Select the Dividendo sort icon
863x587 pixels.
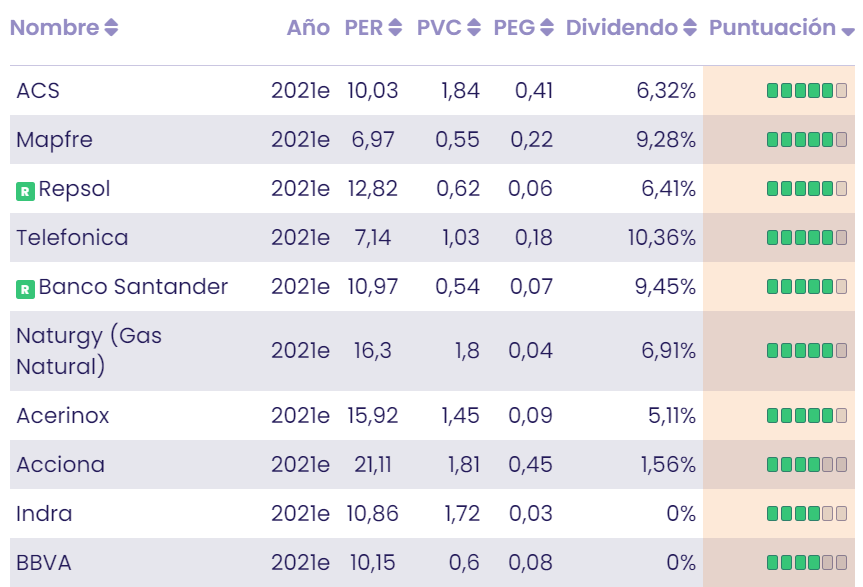[x=690, y=28]
